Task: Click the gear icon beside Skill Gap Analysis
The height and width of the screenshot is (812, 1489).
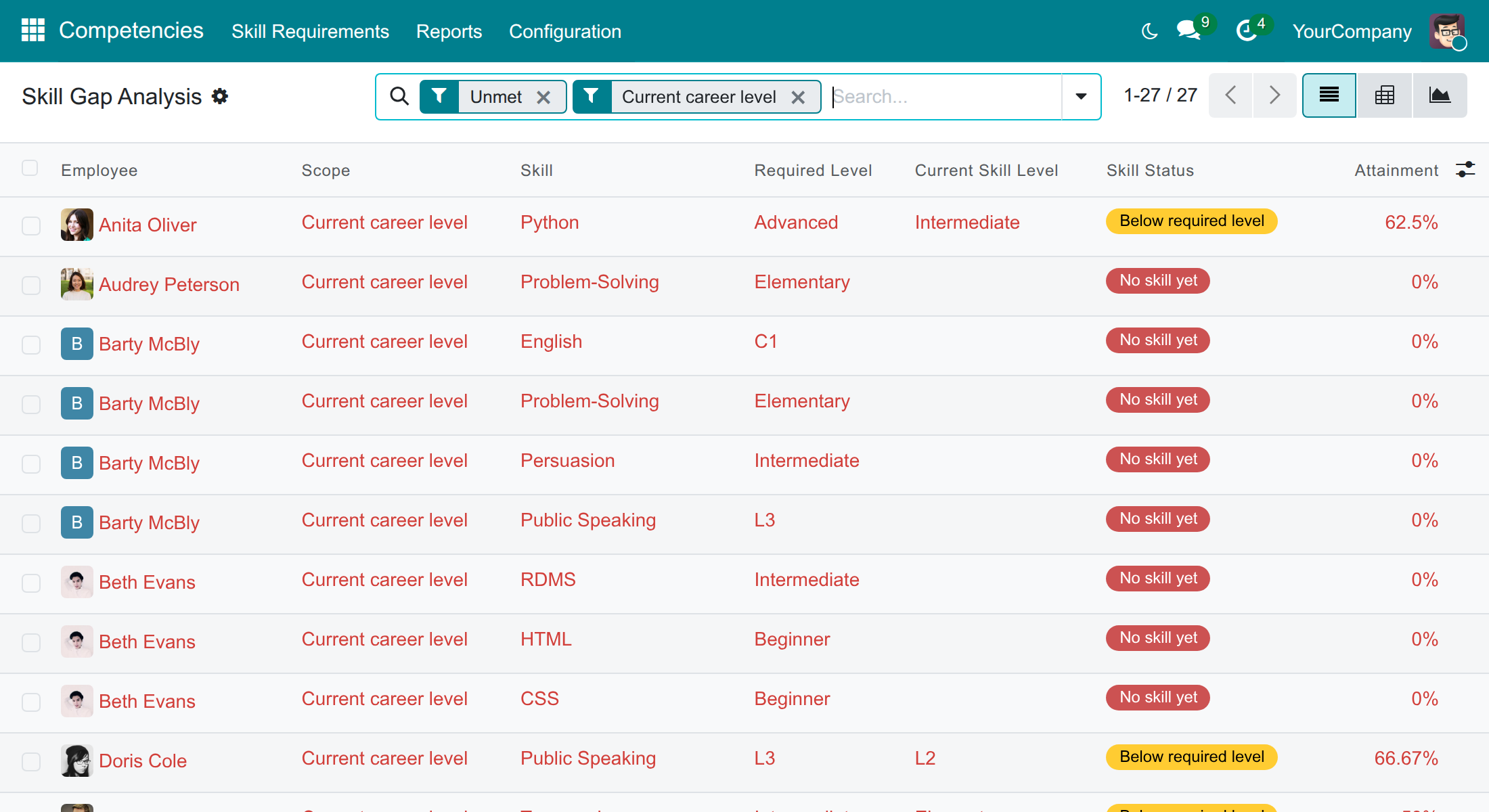Action: (220, 96)
